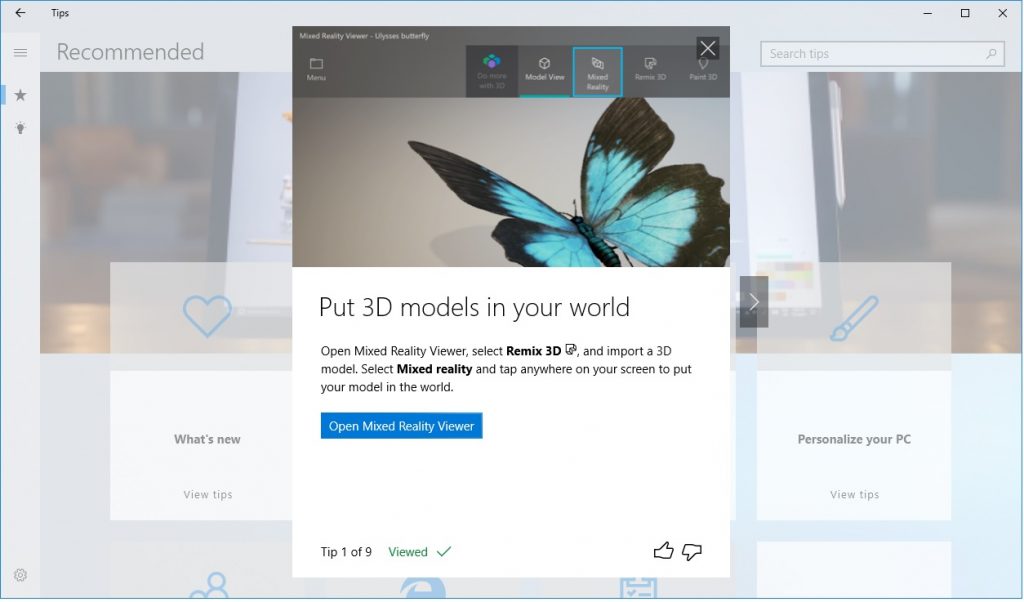This screenshot has height=602, width=1024.
Task: Click the "Put 3D models in your world" heading
Action: pos(474,307)
